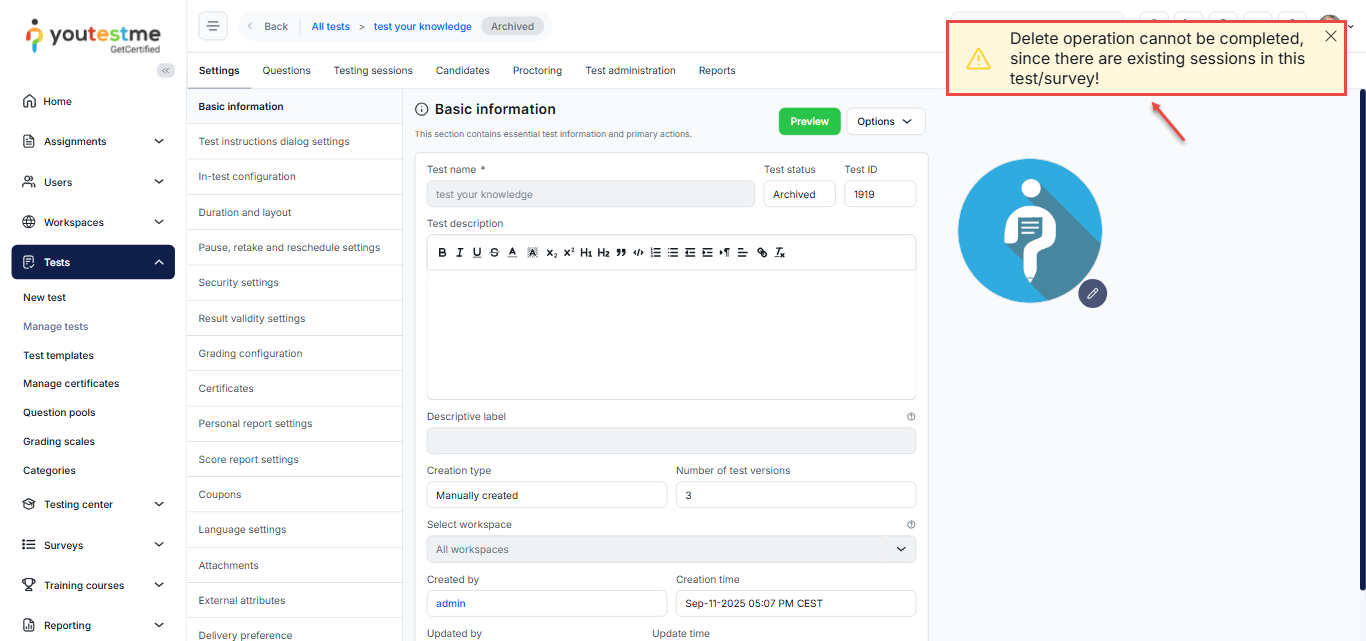Apply italic formatting in description editor
1366x641 pixels.
[460, 253]
